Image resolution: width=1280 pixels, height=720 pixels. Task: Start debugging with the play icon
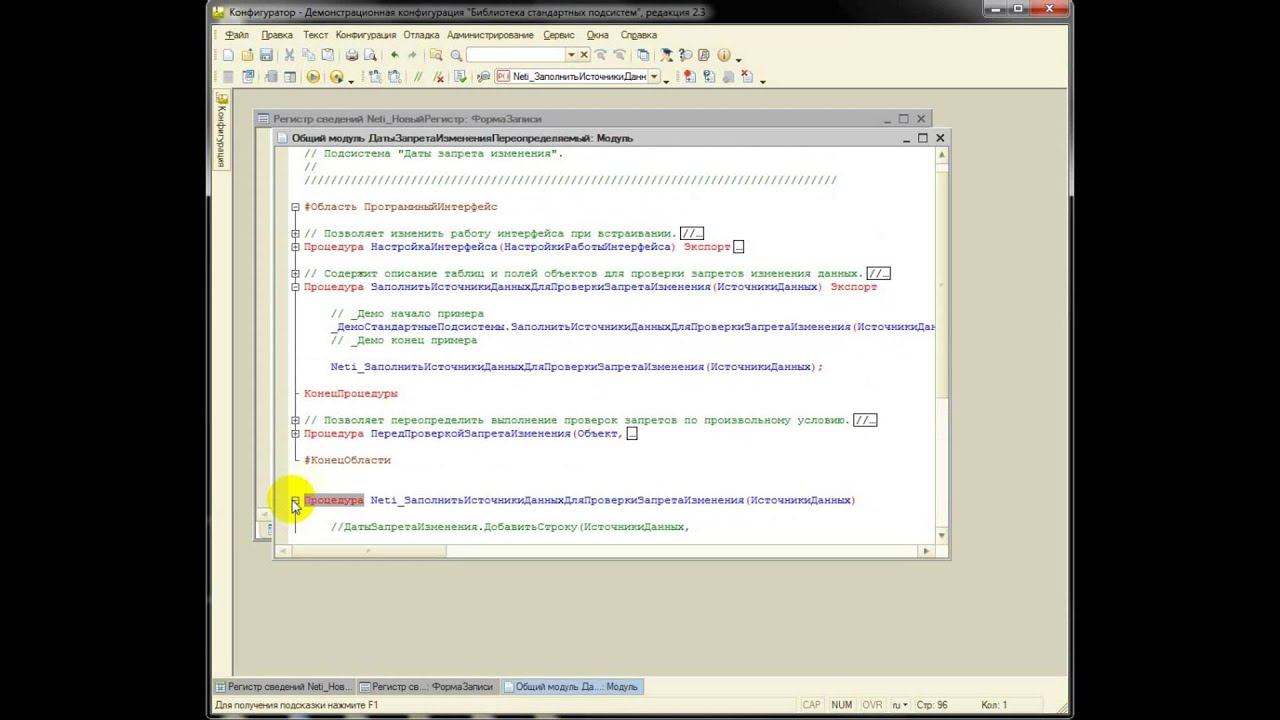tap(313, 77)
